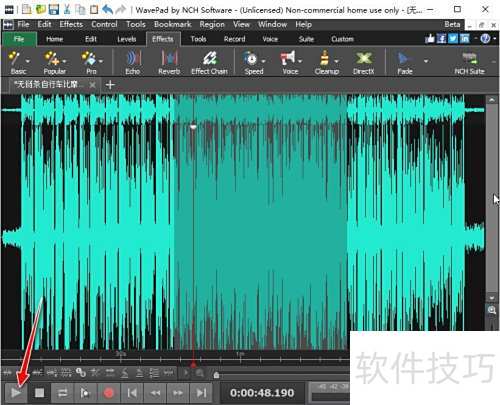
Task: Apply the Echo effect
Action: [133, 62]
